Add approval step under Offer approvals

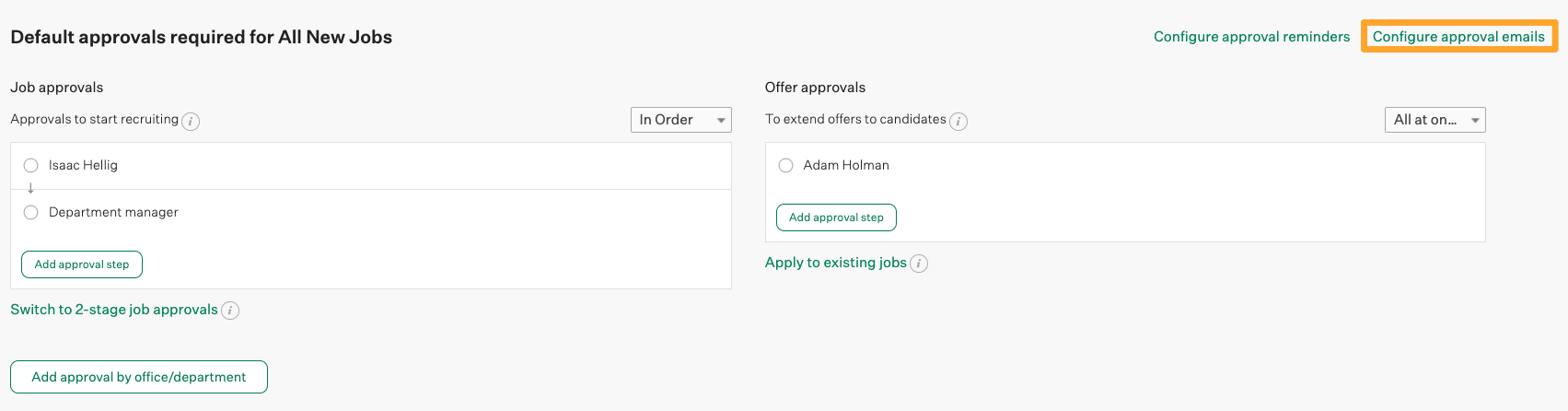coord(836,217)
